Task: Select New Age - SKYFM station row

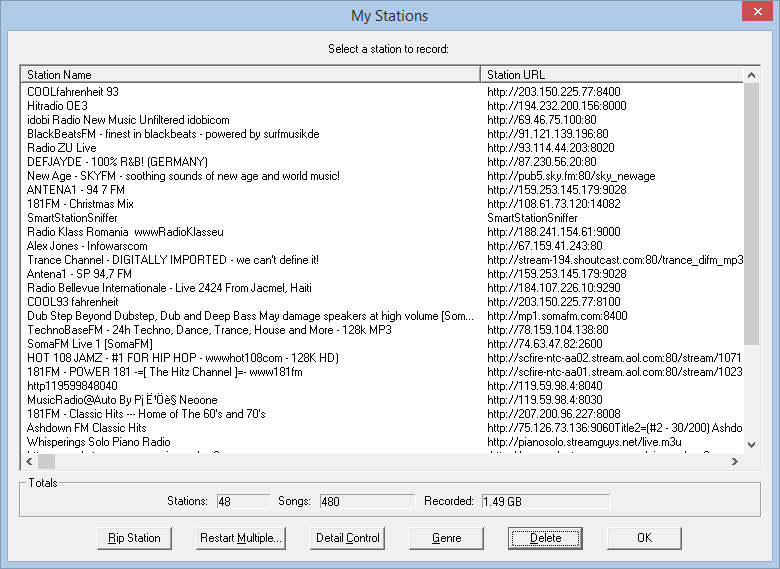Action: point(184,176)
